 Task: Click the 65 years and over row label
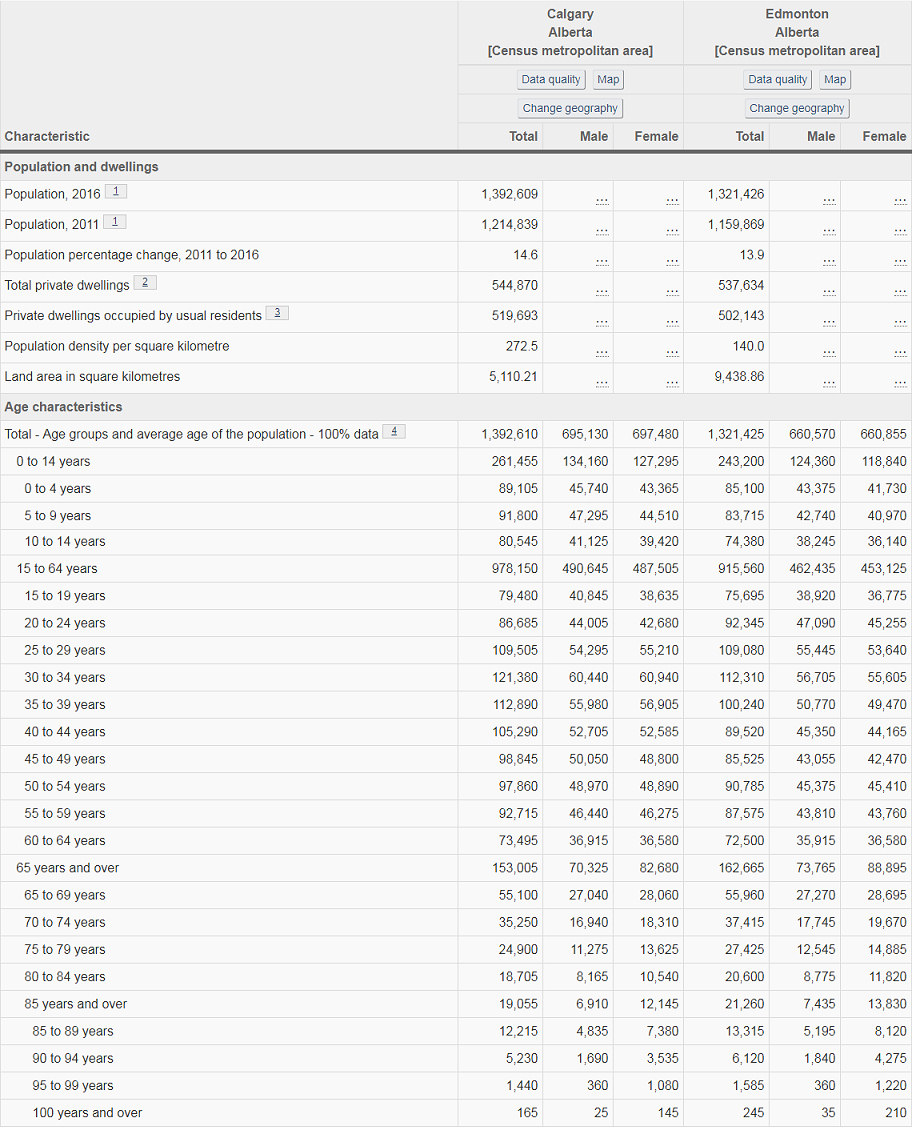(68, 868)
